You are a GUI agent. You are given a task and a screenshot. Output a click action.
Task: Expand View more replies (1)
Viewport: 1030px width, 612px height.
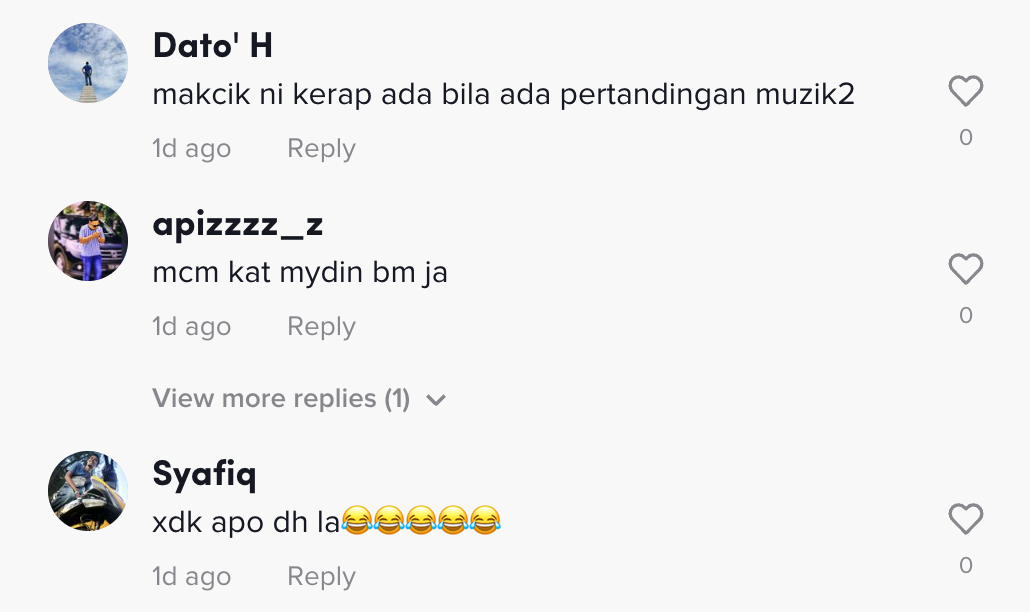(x=281, y=399)
